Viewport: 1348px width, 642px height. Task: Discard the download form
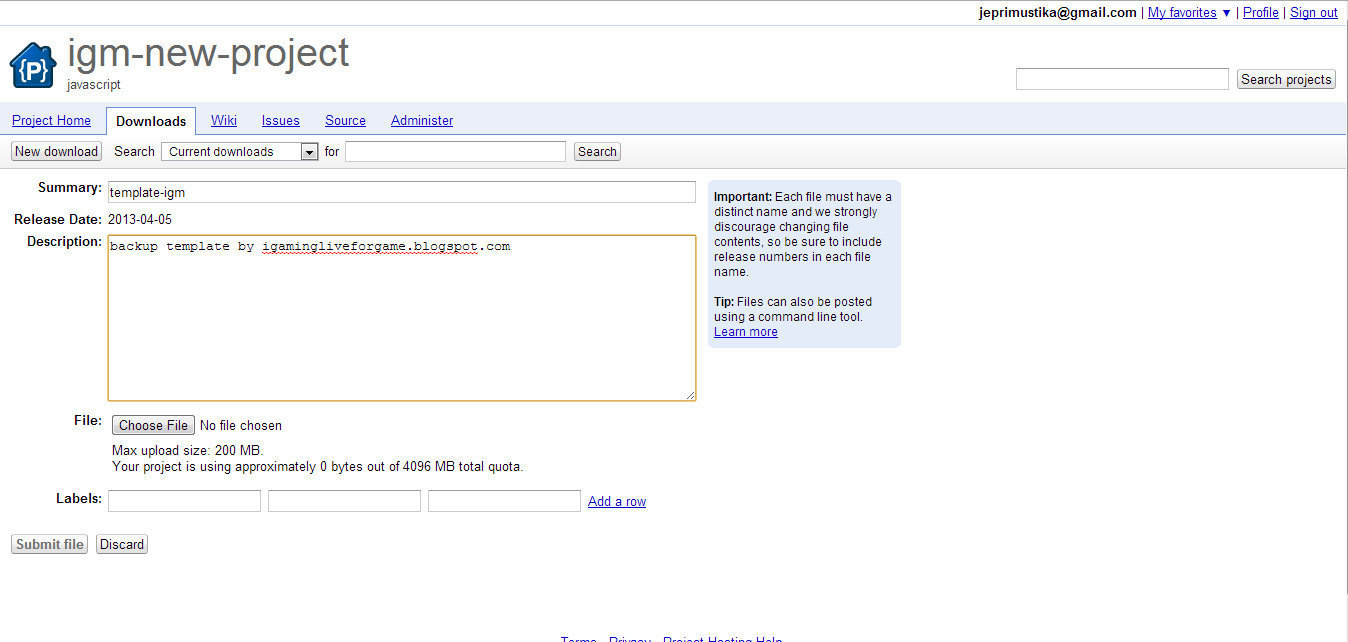click(122, 544)
